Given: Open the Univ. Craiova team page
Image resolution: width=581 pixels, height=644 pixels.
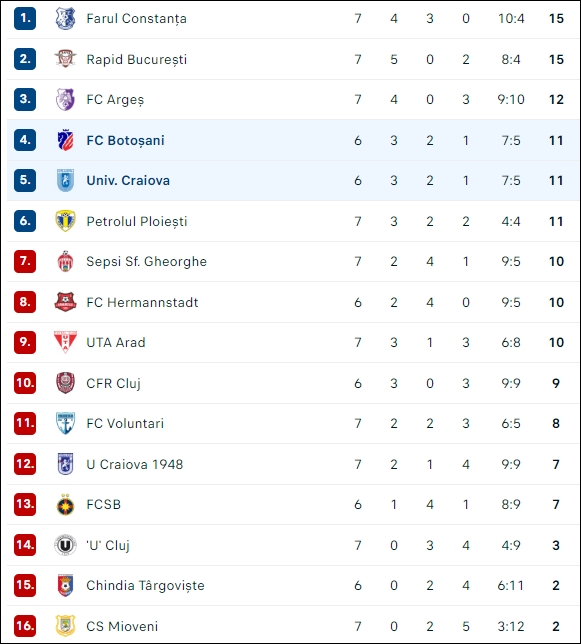Looking at the screenshot, I should tap(128, 181).
